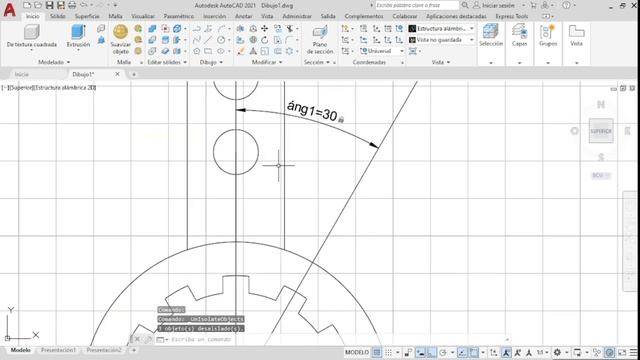Screen dimensions: 640x360
Task: Go to the Inicio start file tab
Action: (22, 74)
